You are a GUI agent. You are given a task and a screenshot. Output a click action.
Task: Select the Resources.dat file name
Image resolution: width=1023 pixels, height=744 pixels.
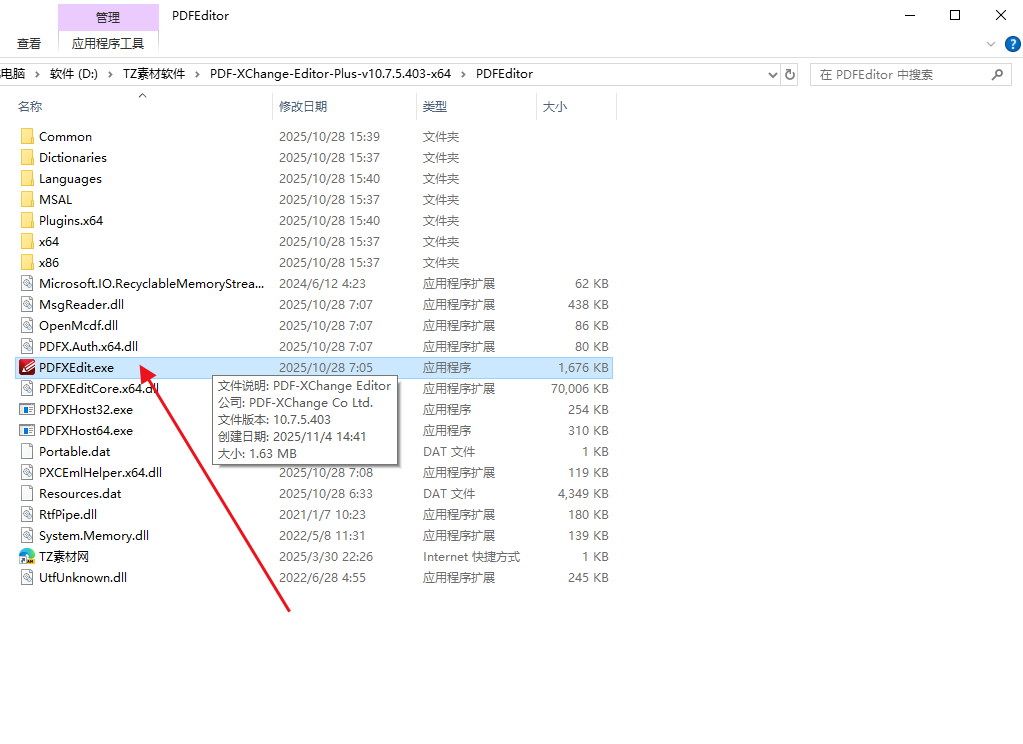80,493
